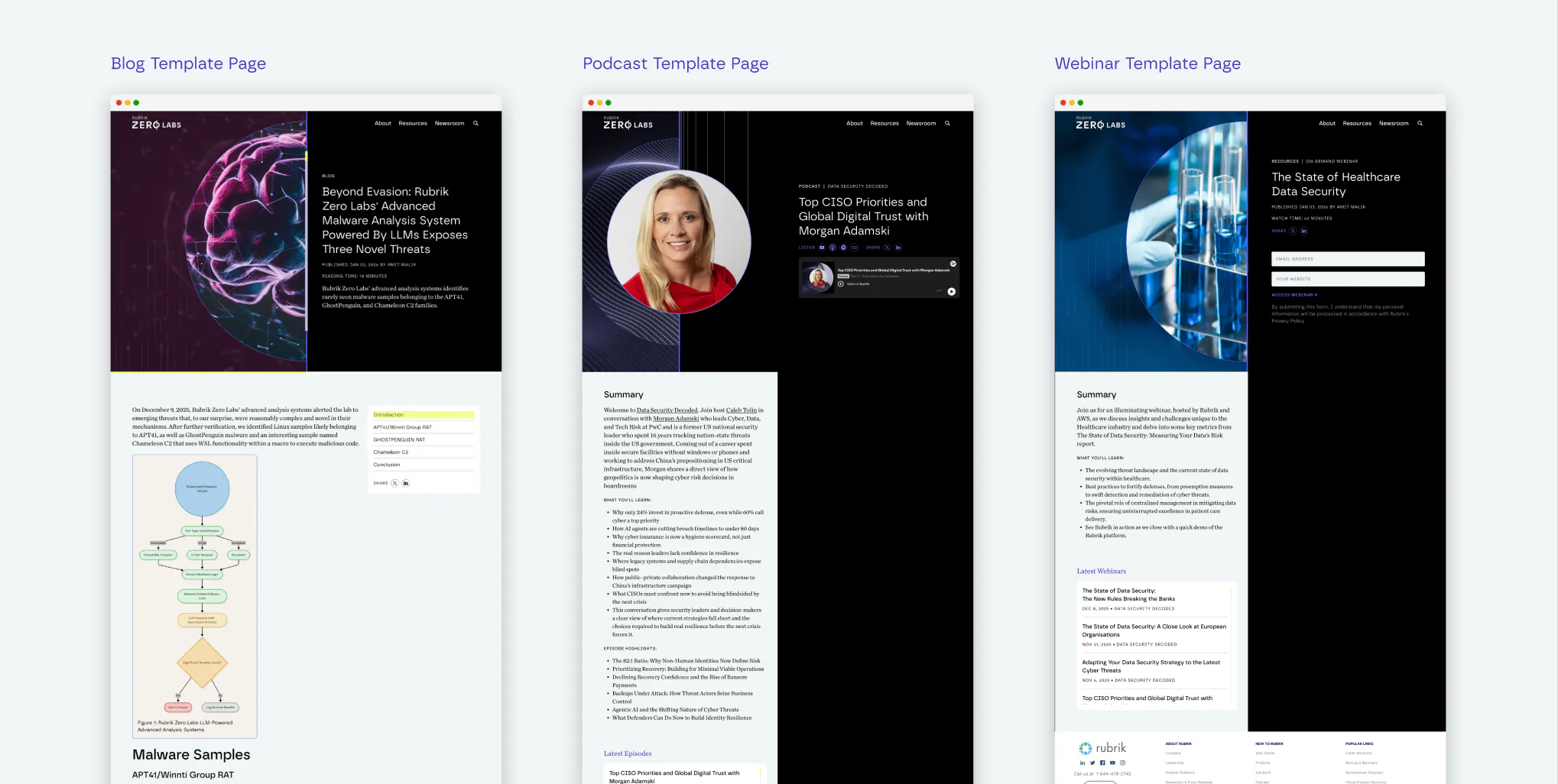Open Resources menu in Webinar template
Viewport: 1558px width, 784px height.
[x=1357, y=123]
